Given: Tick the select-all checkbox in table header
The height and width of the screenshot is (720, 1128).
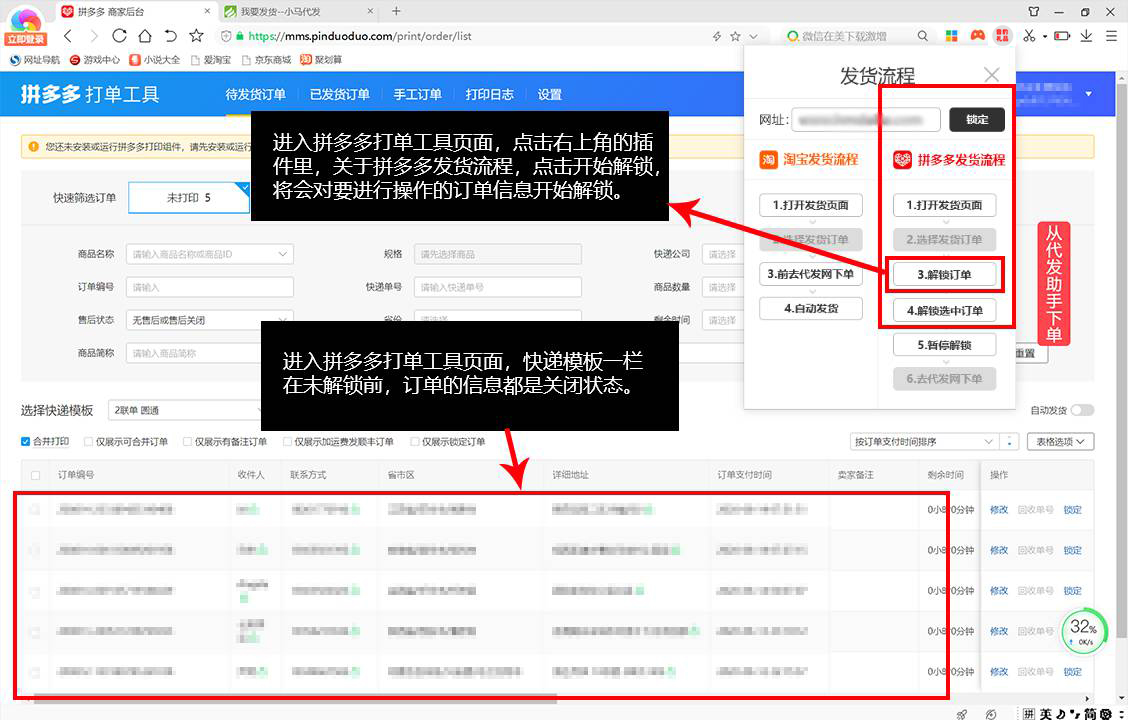Looking at the screenshot, I should tap(35, 475).
